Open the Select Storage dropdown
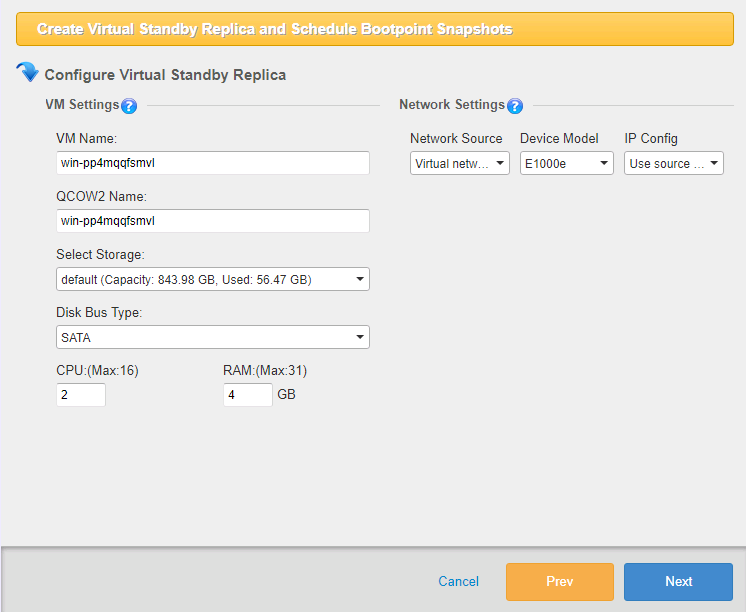 coord(213,280)
